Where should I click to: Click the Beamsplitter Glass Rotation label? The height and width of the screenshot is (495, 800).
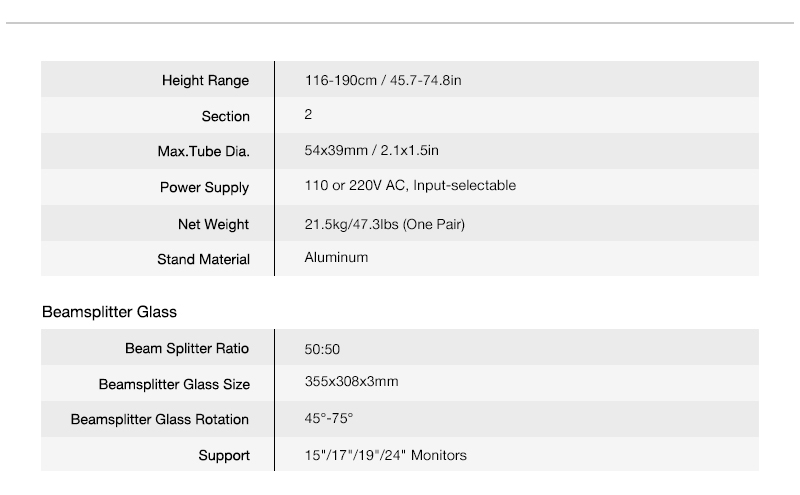pyautogui.click(x=160, y=419)
